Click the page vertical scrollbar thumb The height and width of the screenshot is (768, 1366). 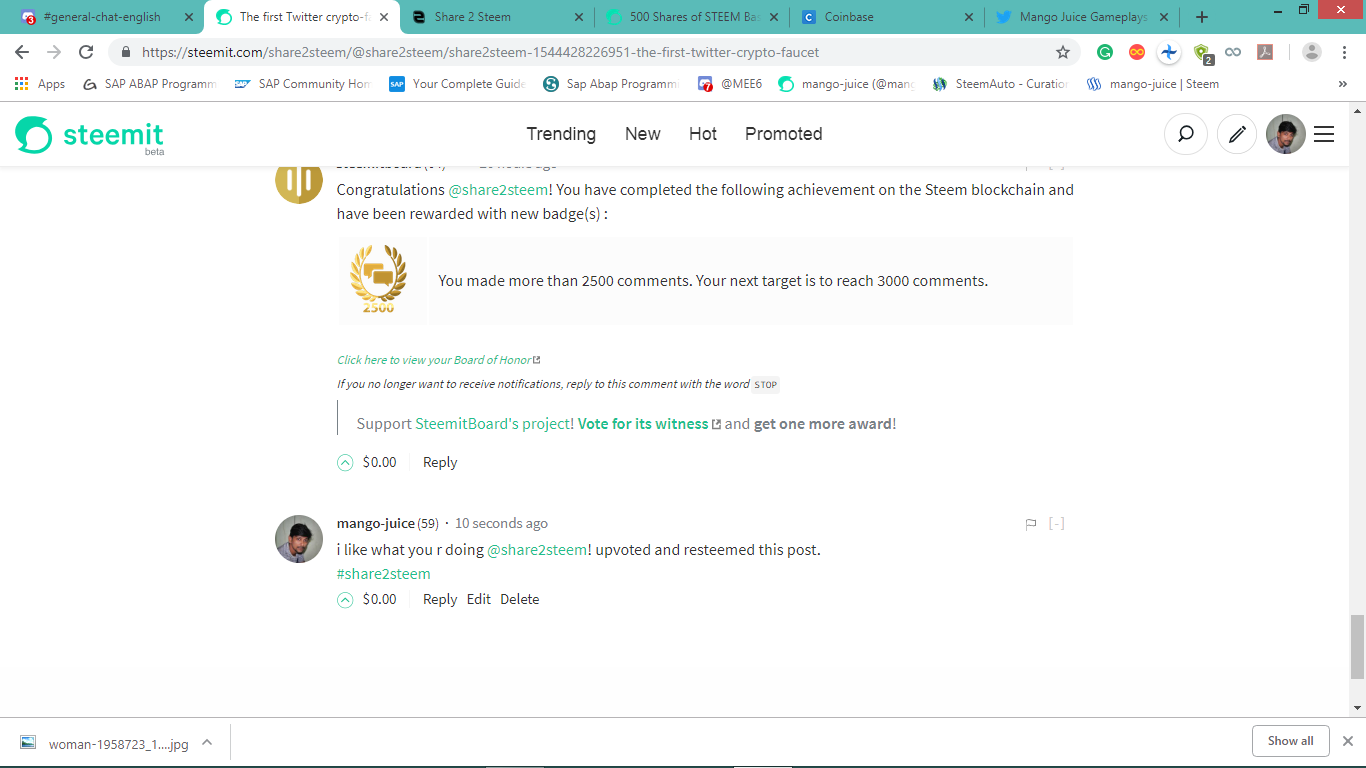[x=1357, y=647]
